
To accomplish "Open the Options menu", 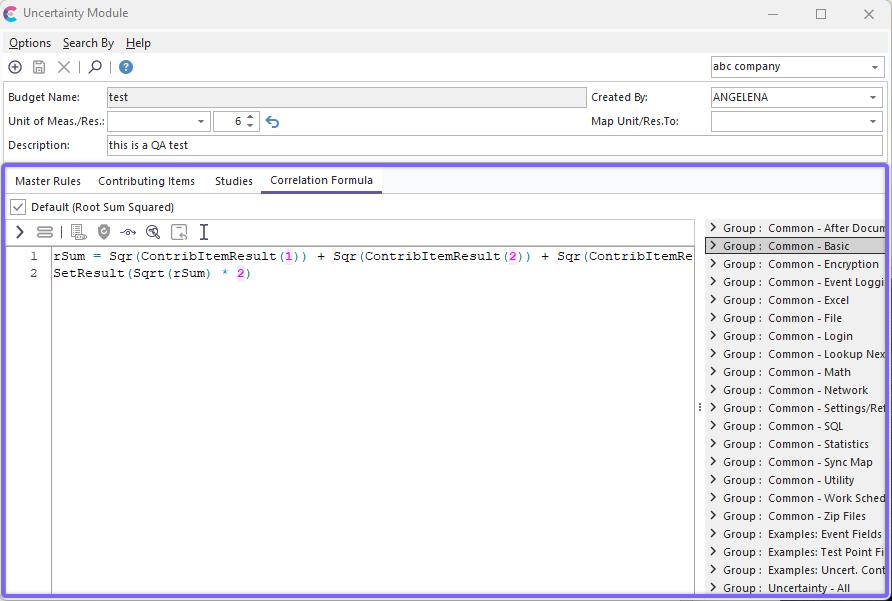I will tap(30, 43).
